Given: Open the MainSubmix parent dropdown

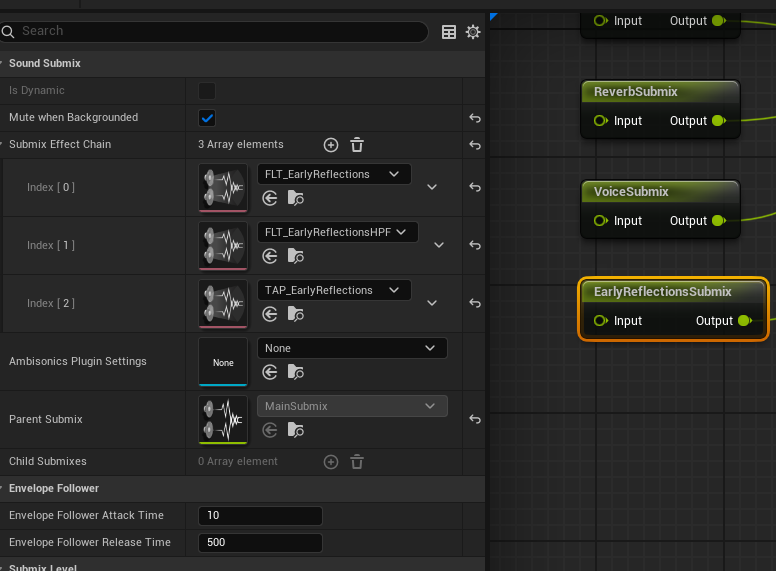Looking at the screenshot, I should point(352,406).
